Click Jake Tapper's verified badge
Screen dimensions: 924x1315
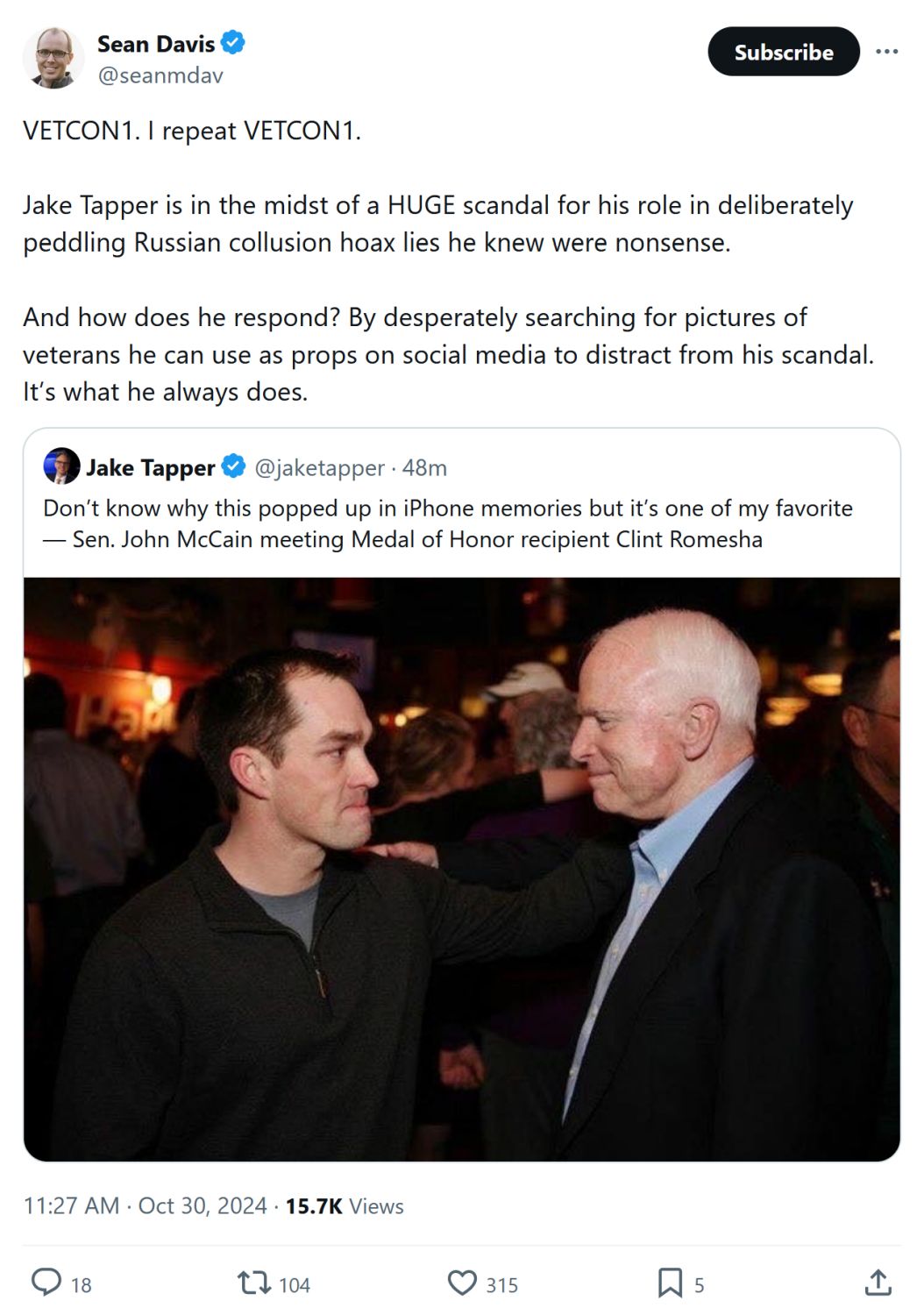pos(233,467)
